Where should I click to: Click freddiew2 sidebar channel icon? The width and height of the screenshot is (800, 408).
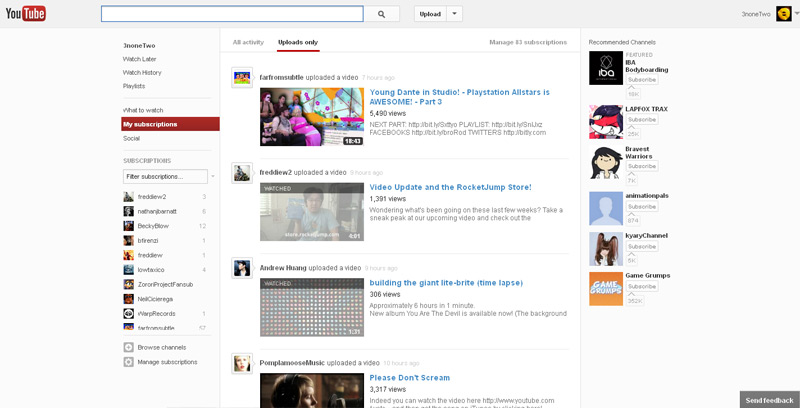pos(129,196)
